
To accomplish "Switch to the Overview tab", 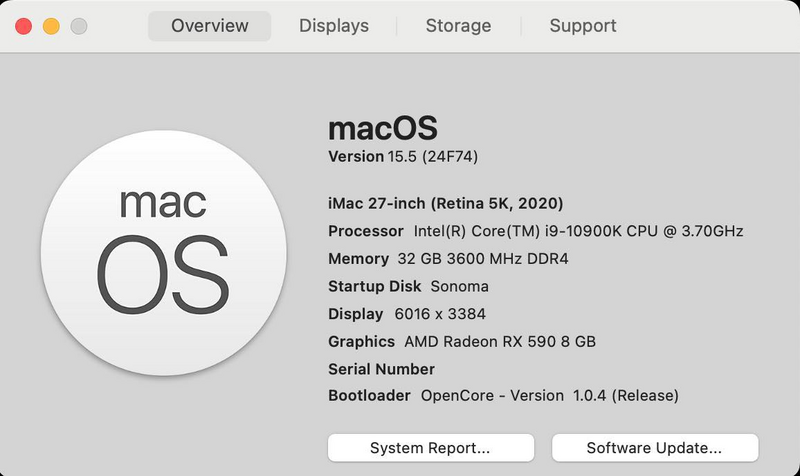I will [209, 26].
